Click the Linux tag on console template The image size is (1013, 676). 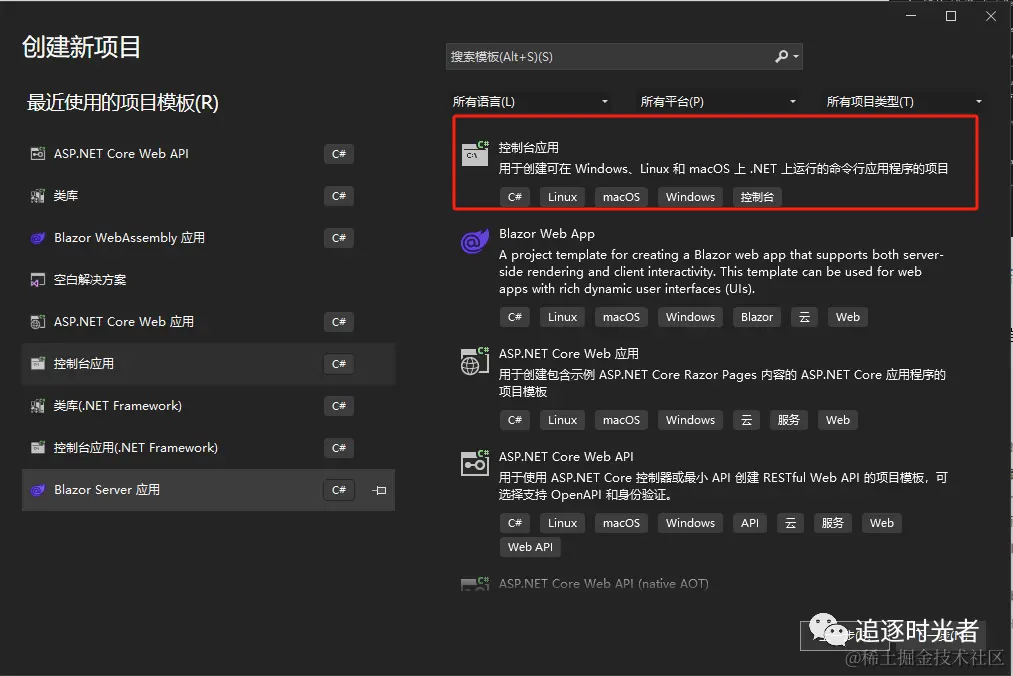coord(563,197)
